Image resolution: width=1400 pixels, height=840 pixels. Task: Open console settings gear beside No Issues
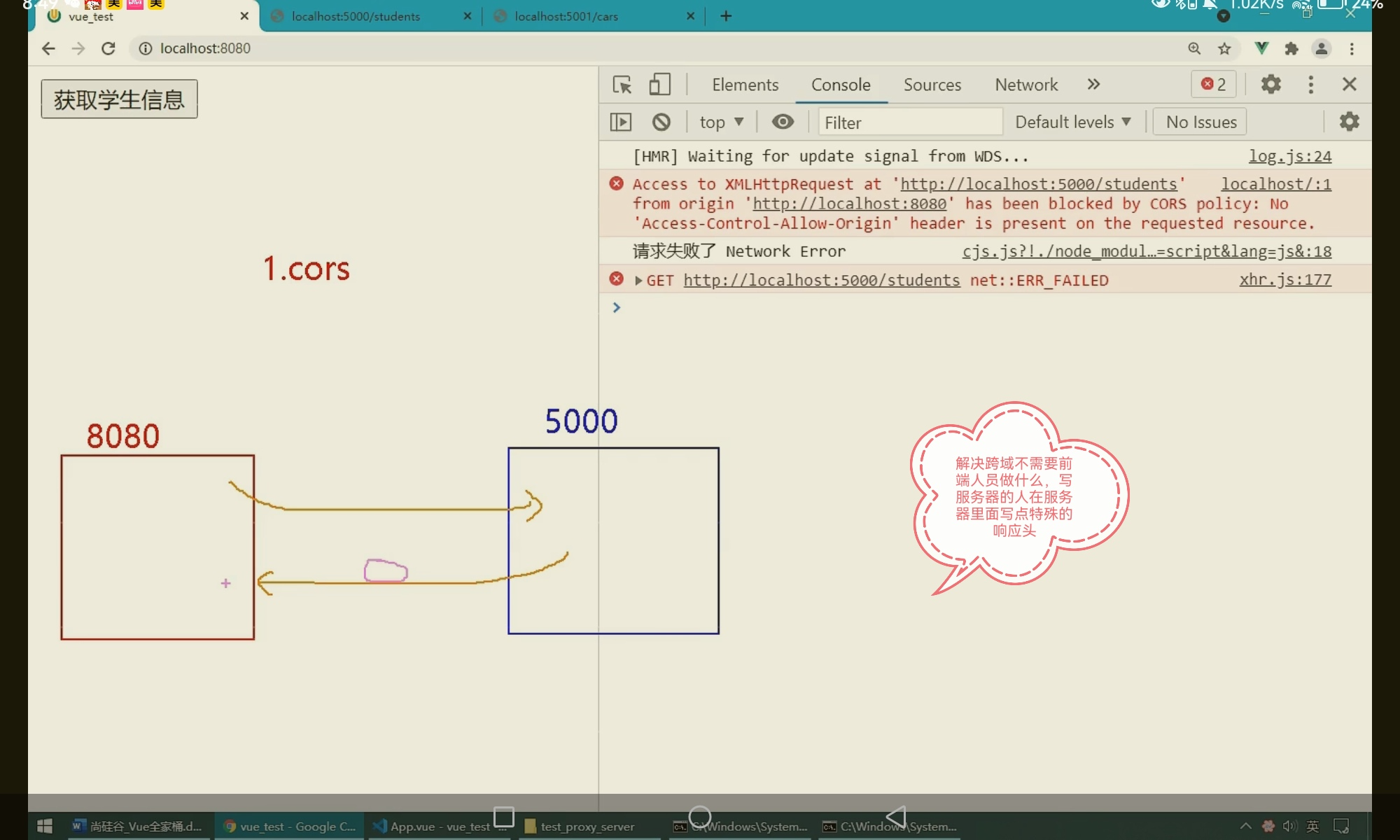1349,122
